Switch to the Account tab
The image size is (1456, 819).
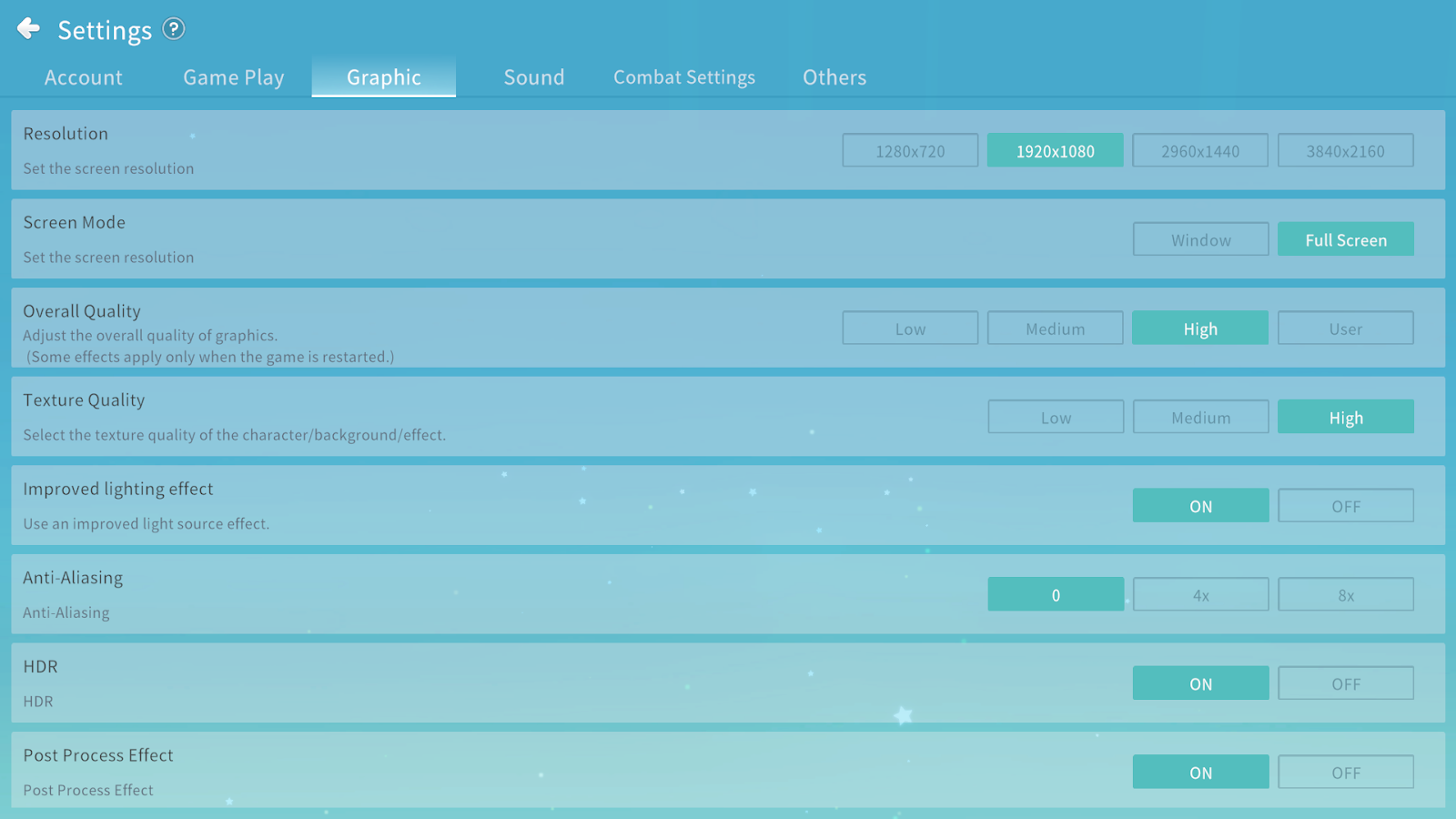point(84,77)
